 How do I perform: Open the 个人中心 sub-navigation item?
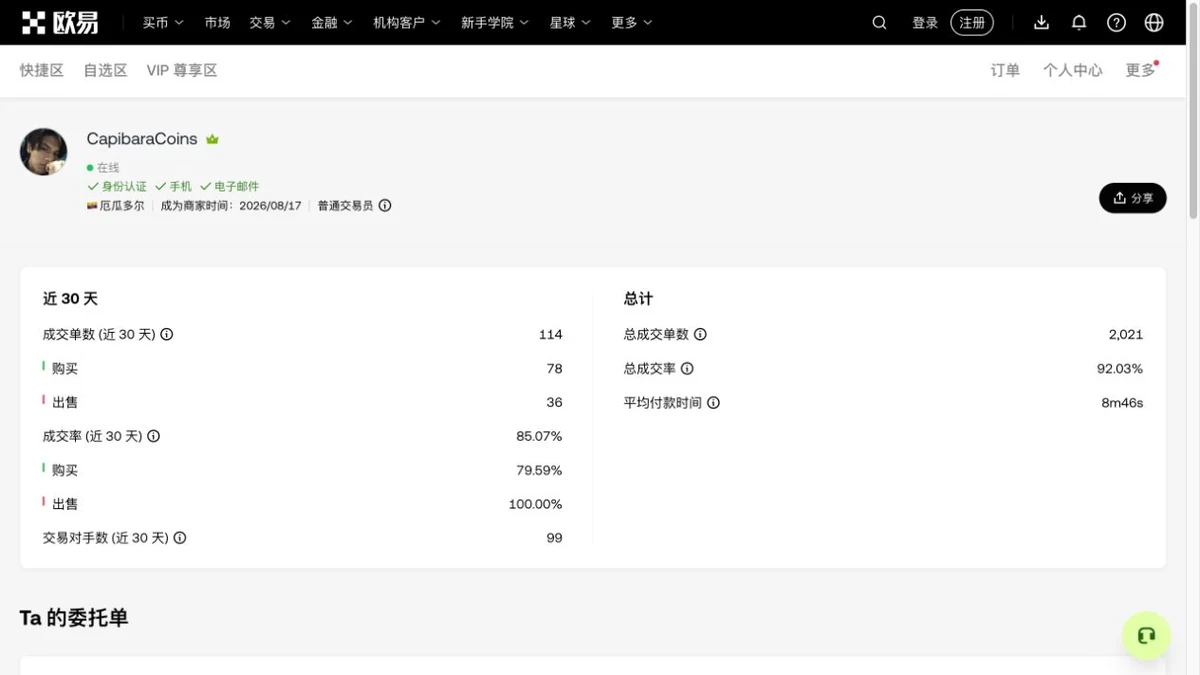[x=1073, y=70]
